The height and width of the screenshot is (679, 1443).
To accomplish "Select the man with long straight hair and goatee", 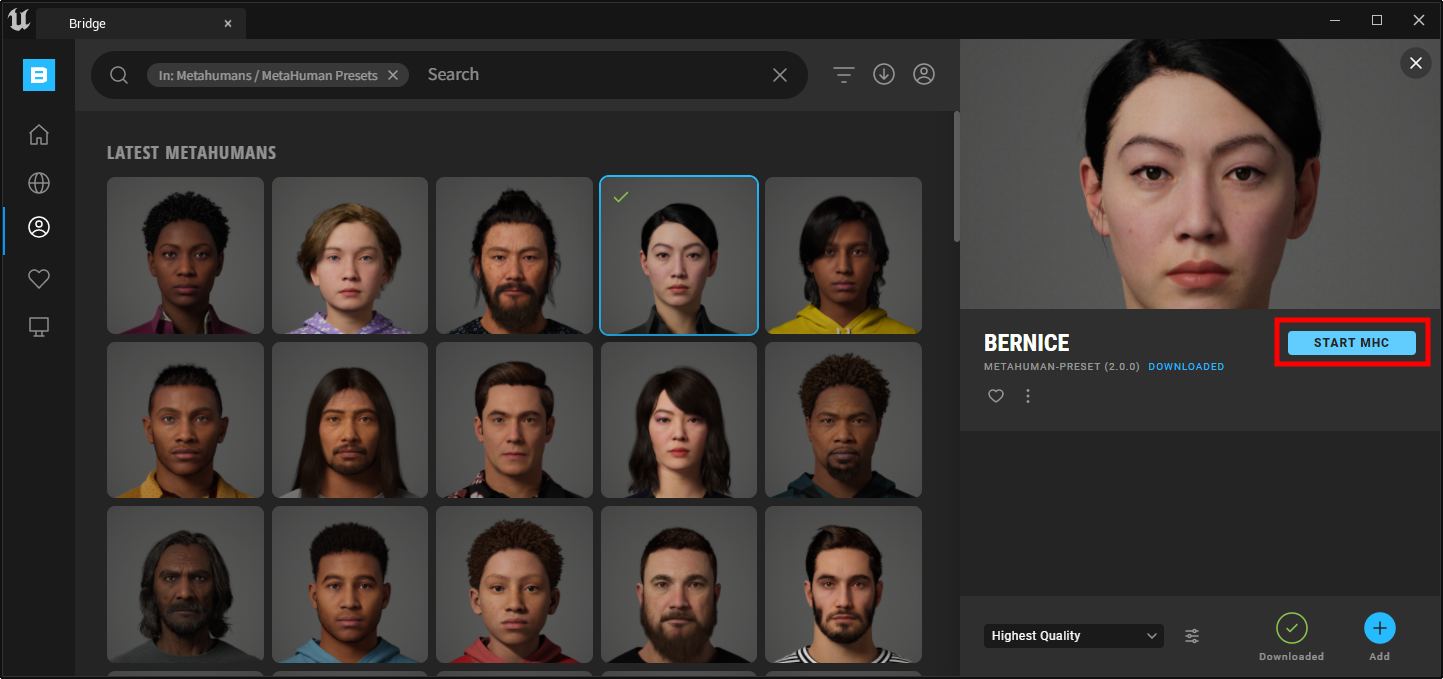I will (350, 420).
